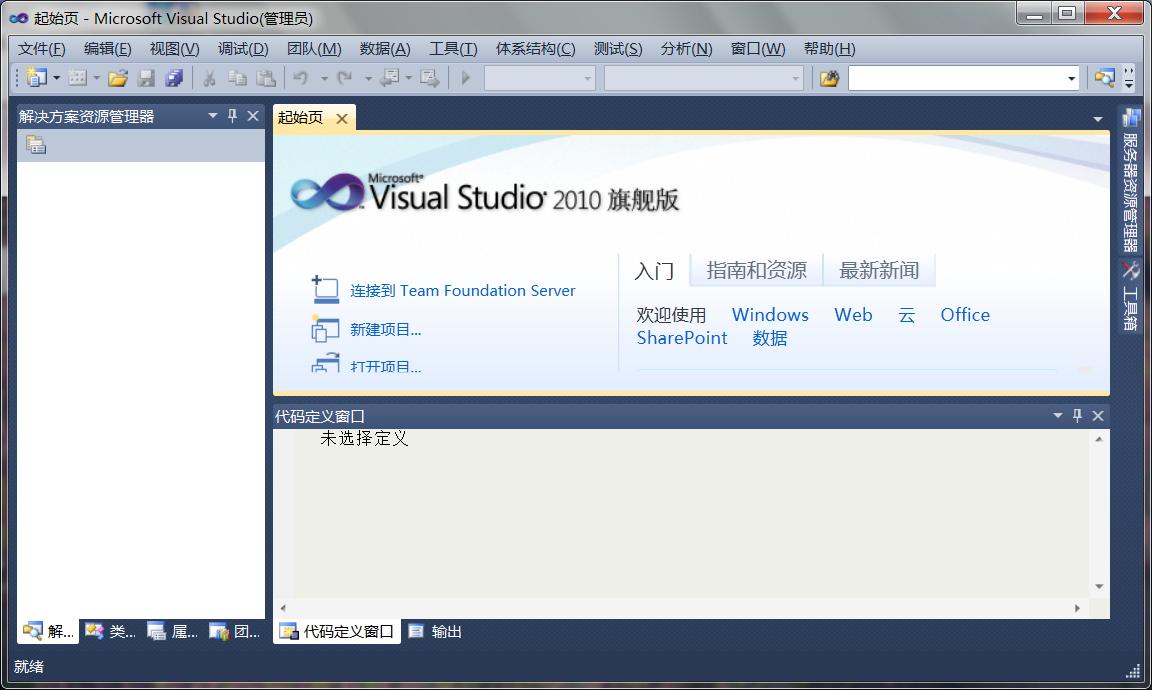Select the Cut icon on the toolbar

(208, 77)
